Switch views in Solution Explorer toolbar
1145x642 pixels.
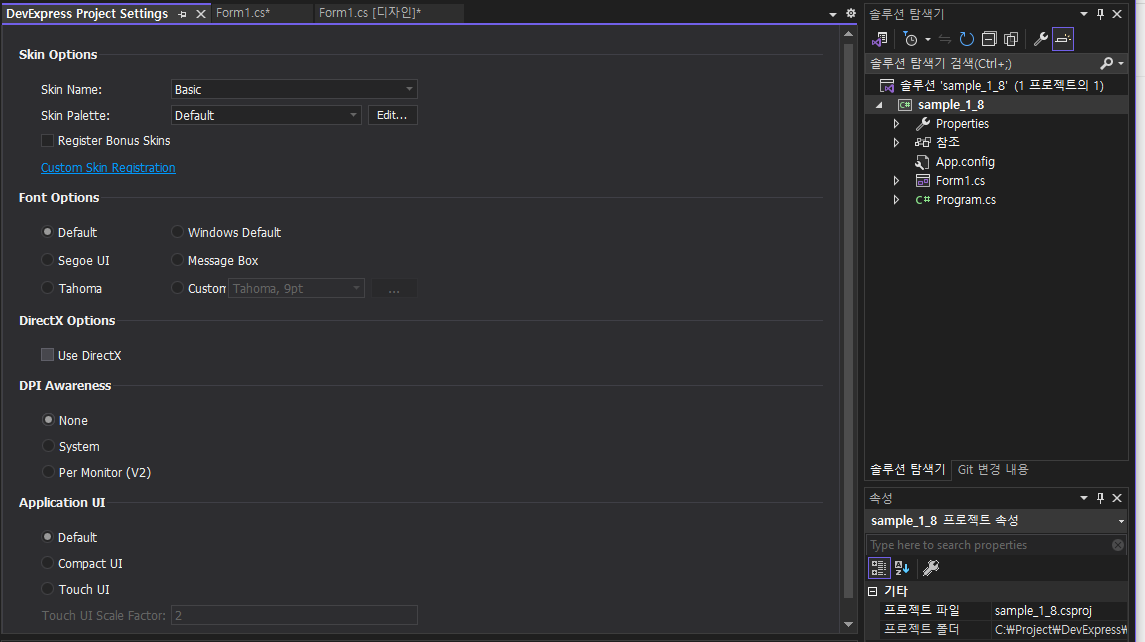pyautogui.click(x=880, y=39)
